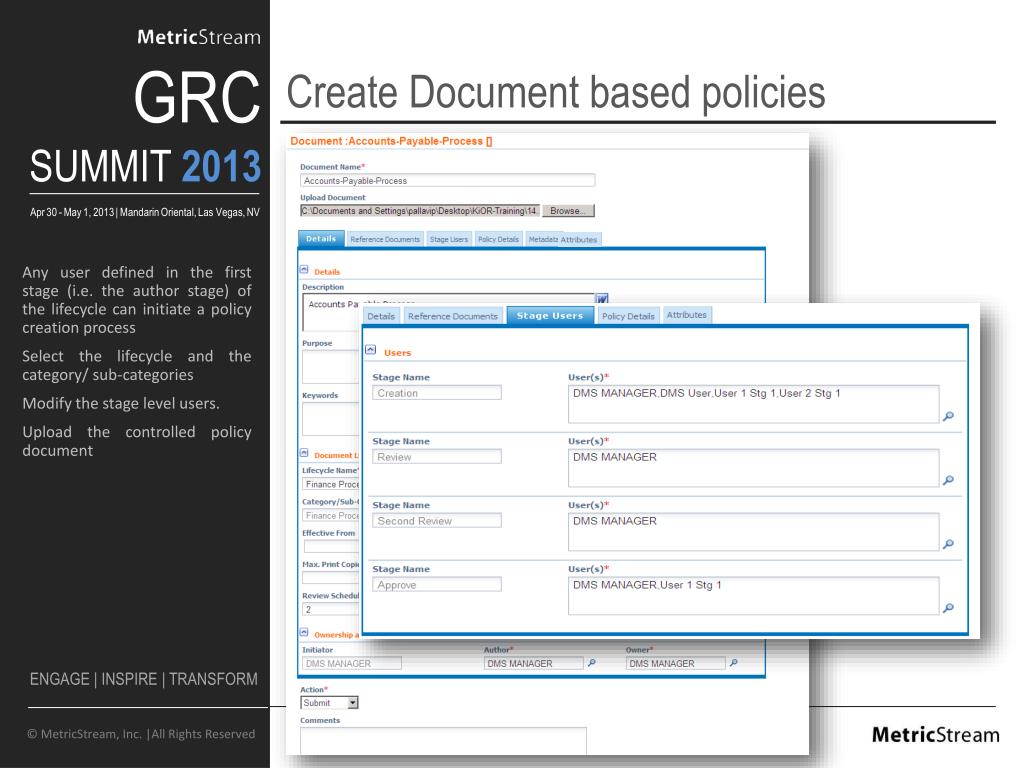The height and width of the screenshot is (768, 1024).
Task: Open Reference Documents tab in front panel
Action: pos(453,316)
